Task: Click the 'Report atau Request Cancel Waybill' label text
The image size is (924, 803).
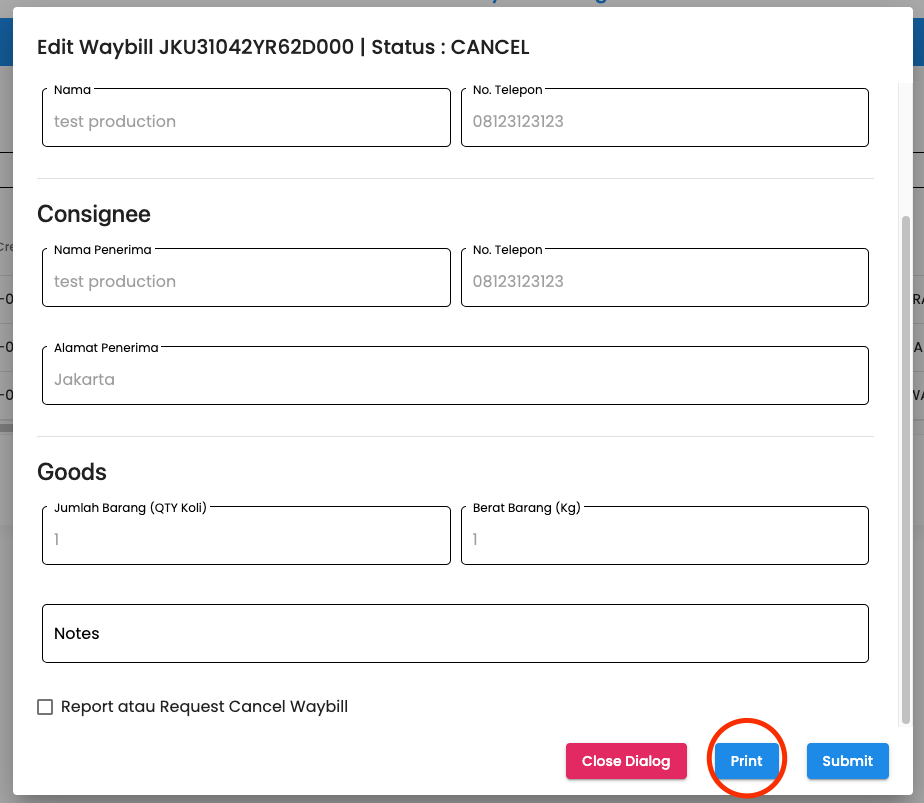Action: [204, 707]
